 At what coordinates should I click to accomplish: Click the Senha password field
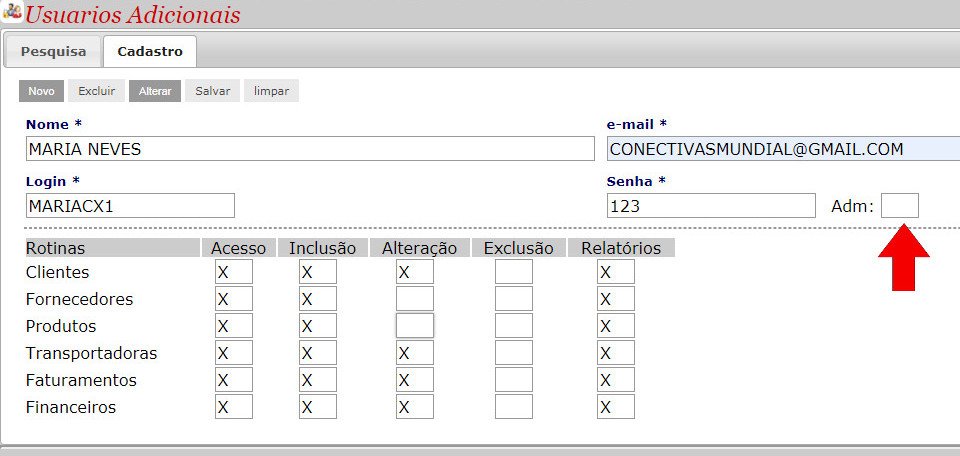pyautogui.click(x=711, y=206)
